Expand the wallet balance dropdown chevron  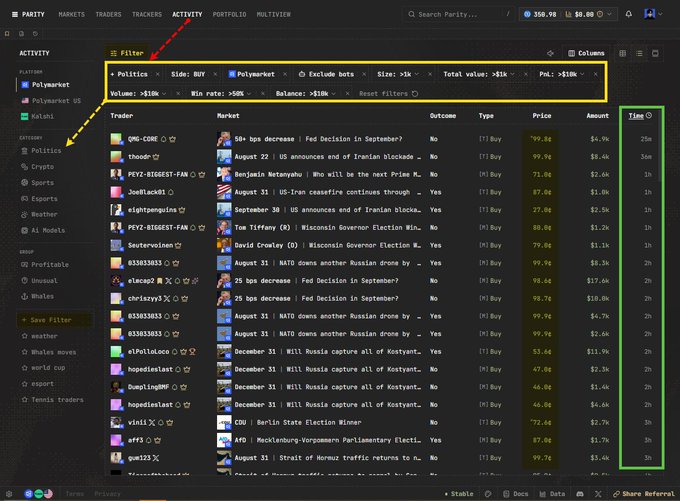(x=609, y=14)
